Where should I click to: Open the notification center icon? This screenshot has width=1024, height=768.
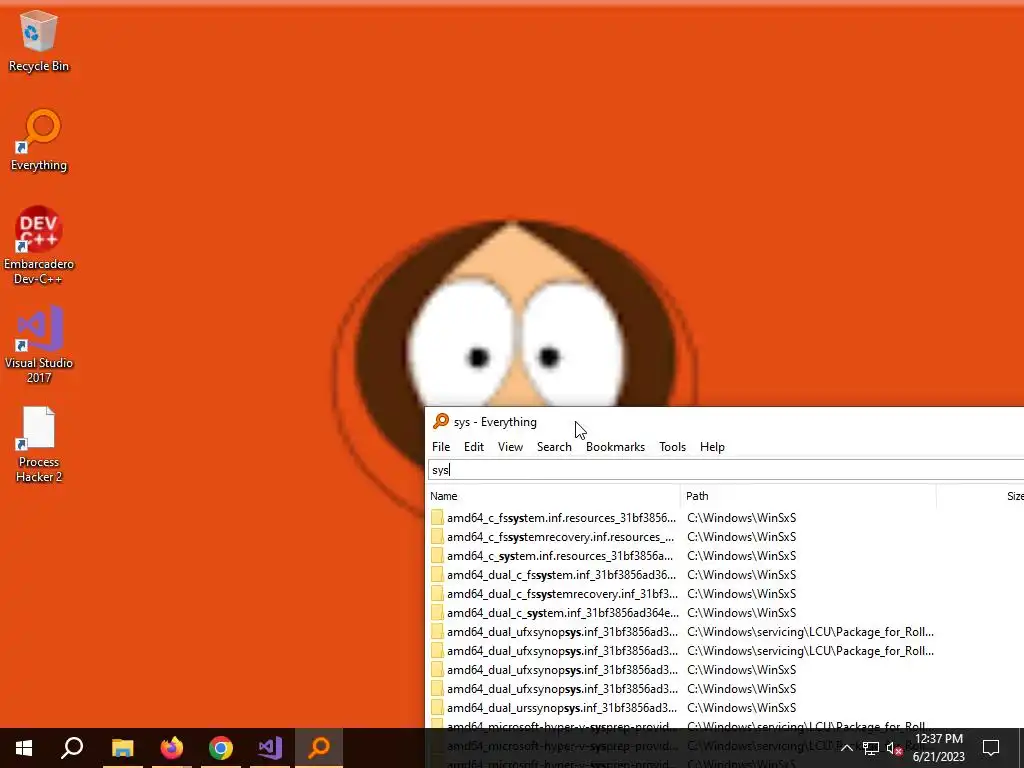tap(991, 748)
